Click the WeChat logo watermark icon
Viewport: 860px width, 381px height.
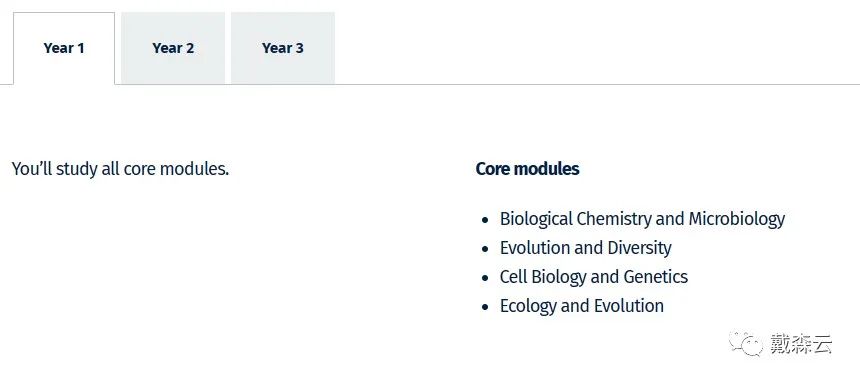(x=745, y=343)
